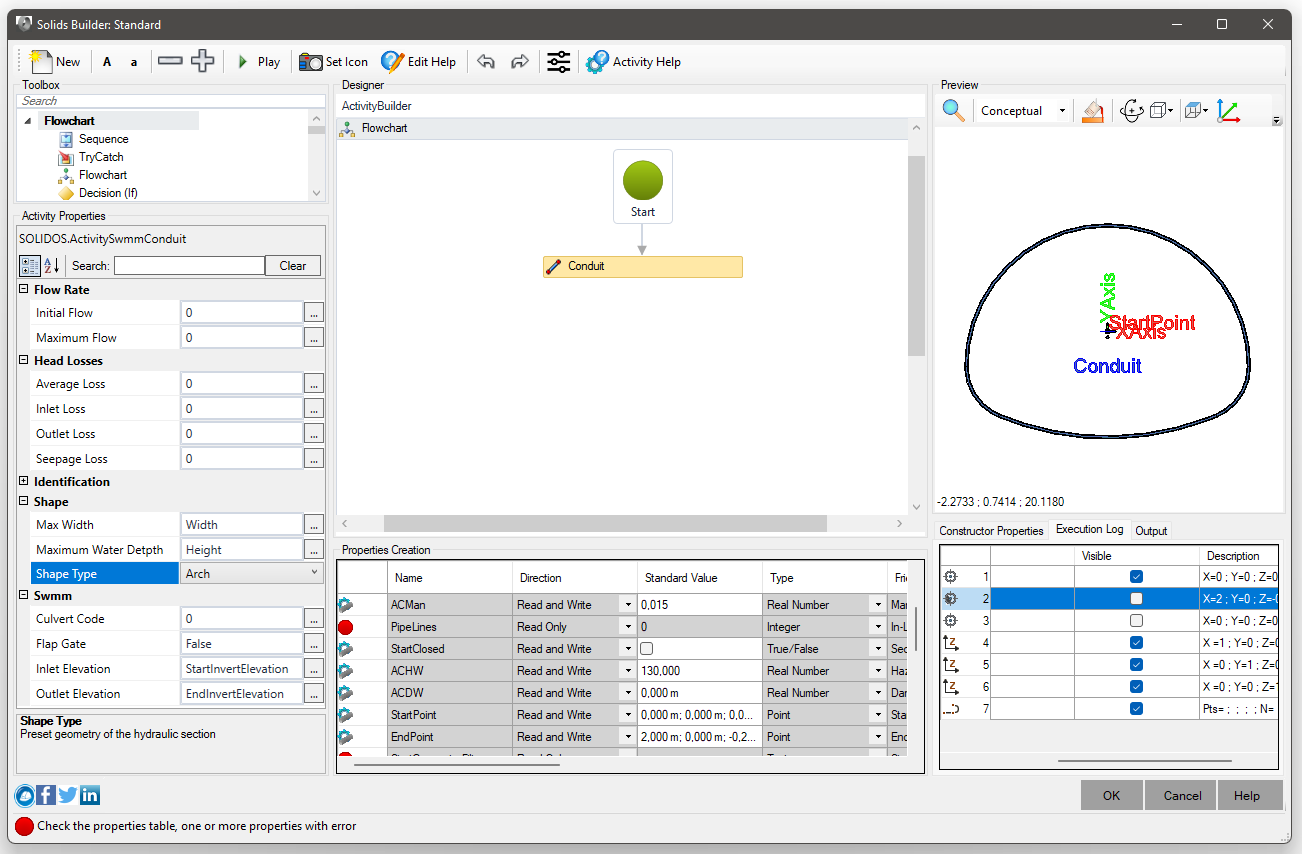The image size is (1302, 854).
Task: Create a new activity with the New icon
Action: [x=55, y=61]
